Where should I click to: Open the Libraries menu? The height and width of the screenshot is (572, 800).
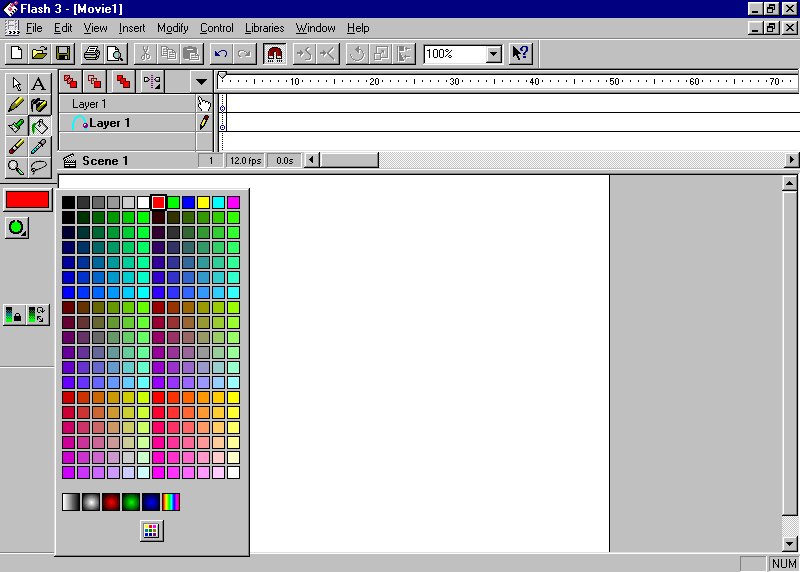click(264, 28)
